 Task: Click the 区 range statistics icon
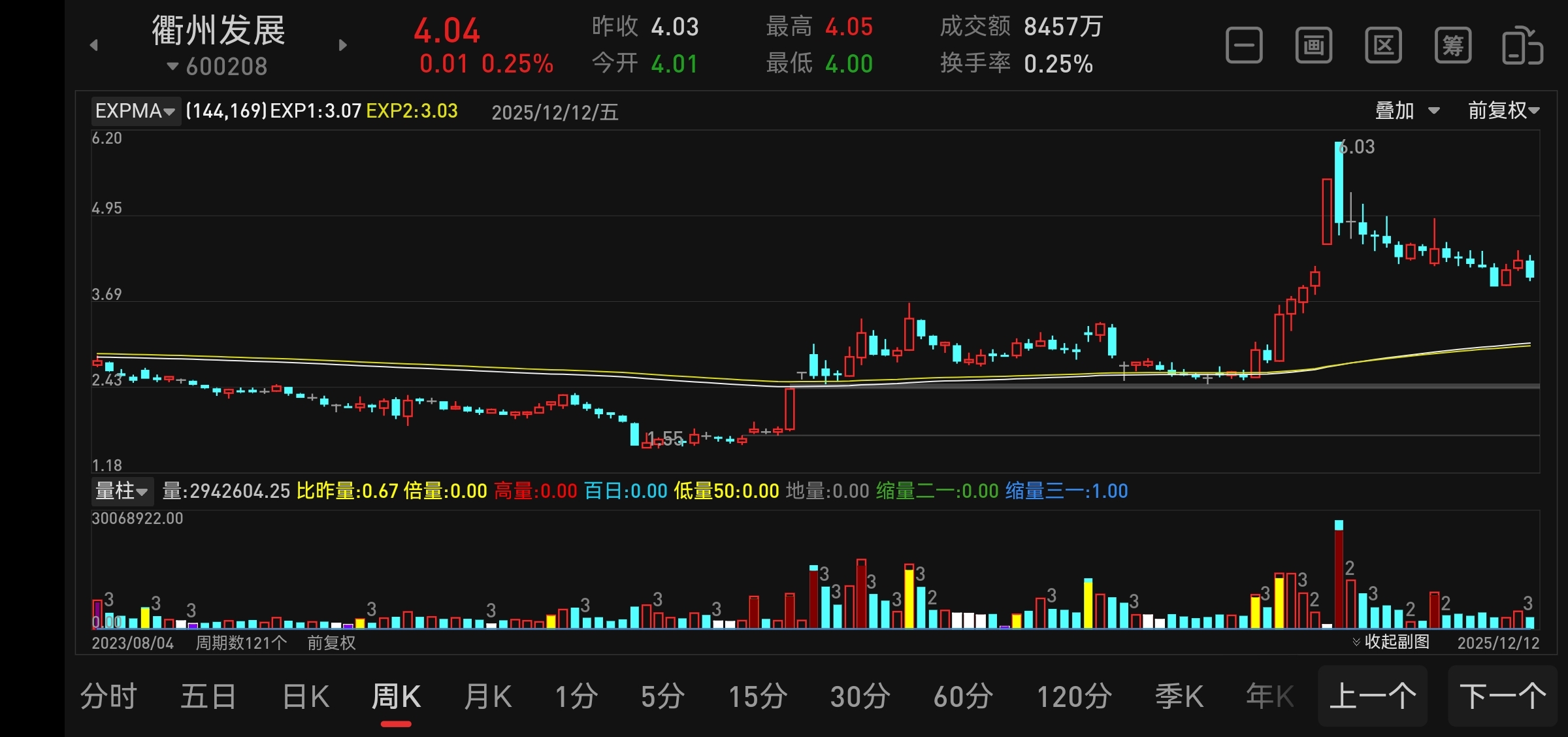point(1383,46)
